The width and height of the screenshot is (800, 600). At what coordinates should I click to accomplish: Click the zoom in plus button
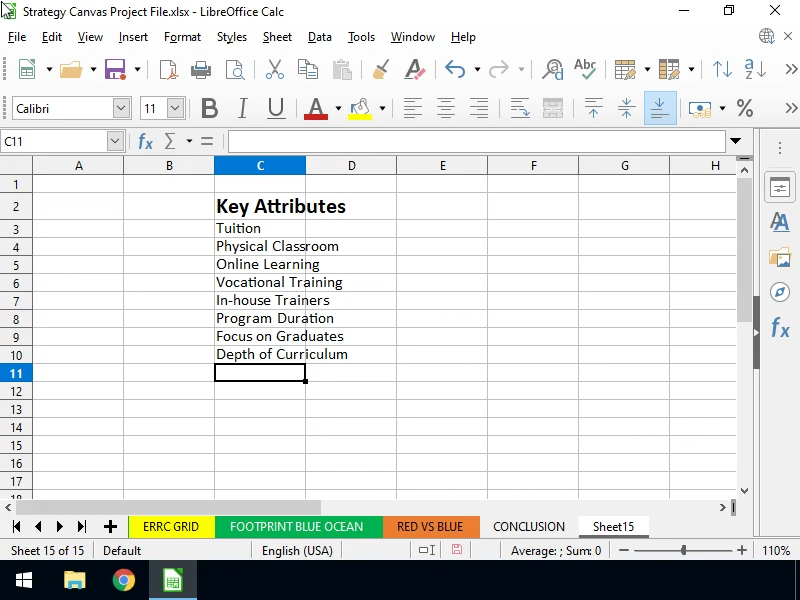(x=742, y=550)
